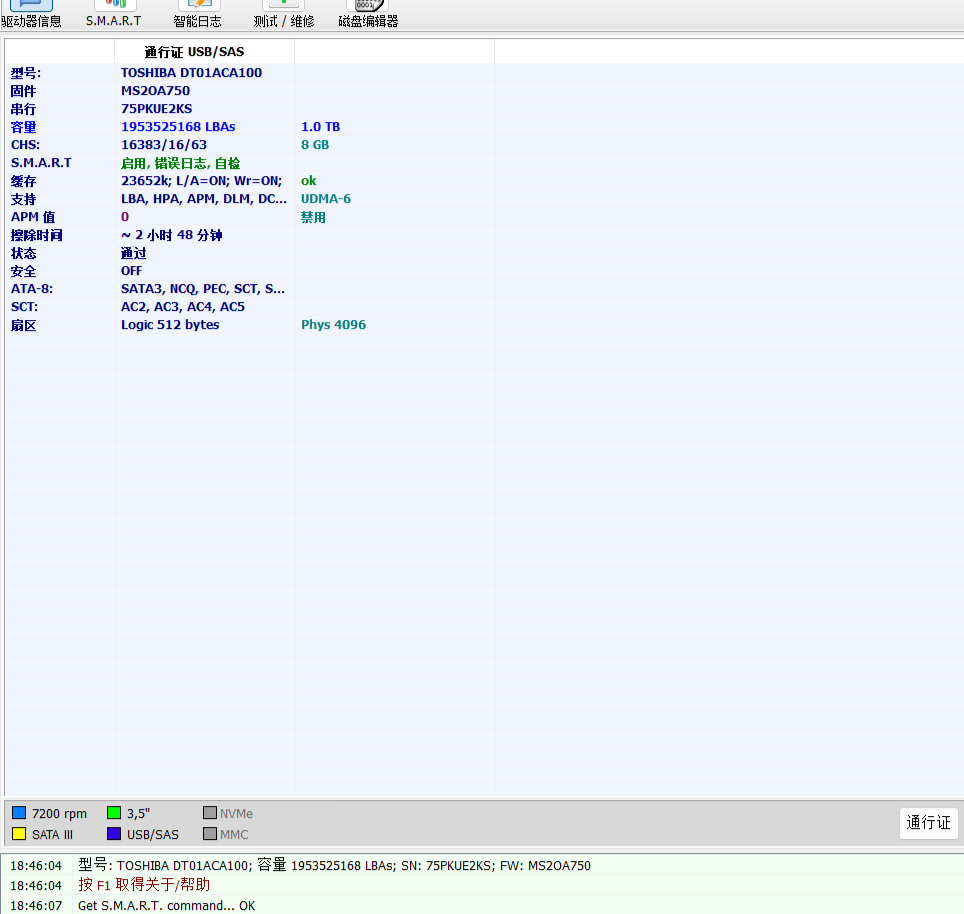Click the 型号: row label

coord(26,73)
